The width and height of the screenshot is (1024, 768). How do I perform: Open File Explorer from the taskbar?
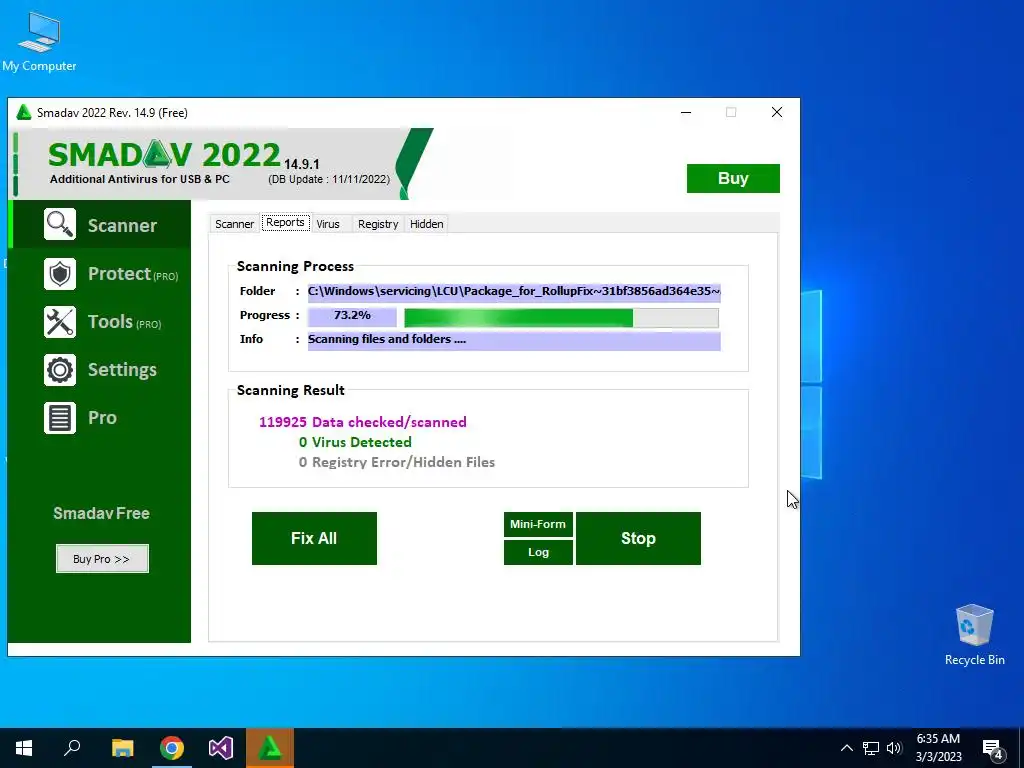122,748
